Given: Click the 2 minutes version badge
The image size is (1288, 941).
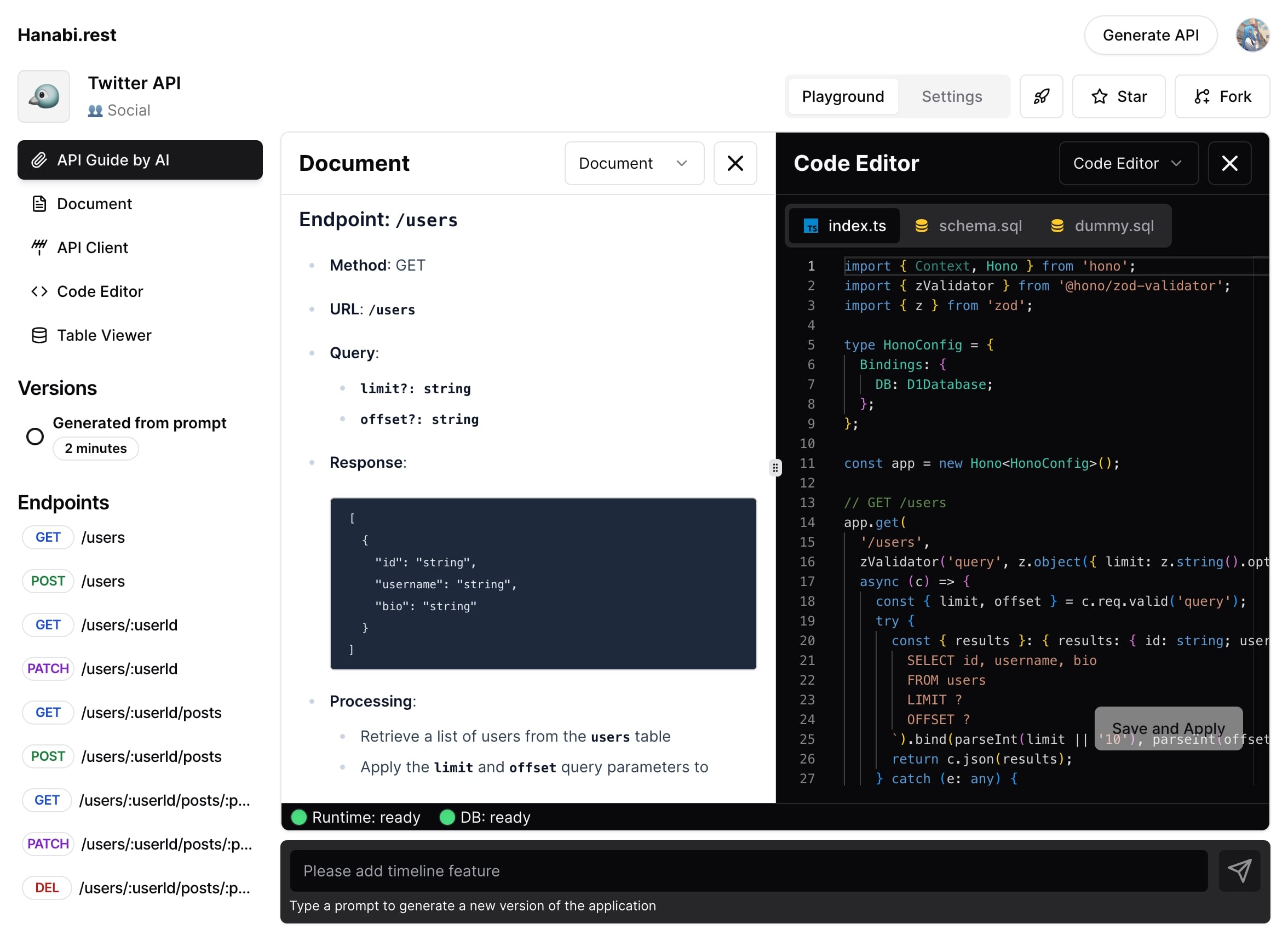Looking at the screenshot, I should [96, 448].
